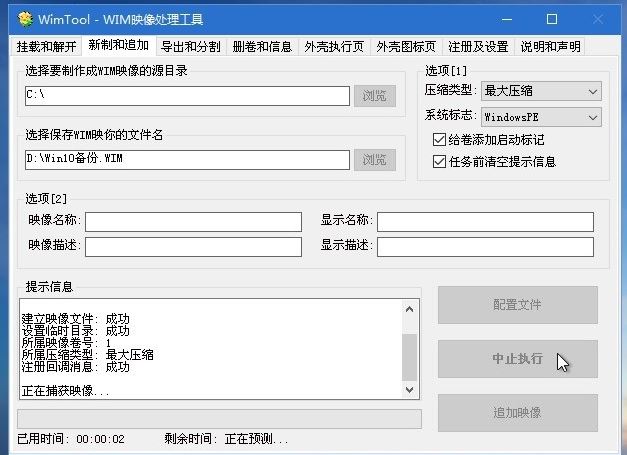Click the 追加映像 button
This screenshot has height=455, width=627.
point(517,413)
